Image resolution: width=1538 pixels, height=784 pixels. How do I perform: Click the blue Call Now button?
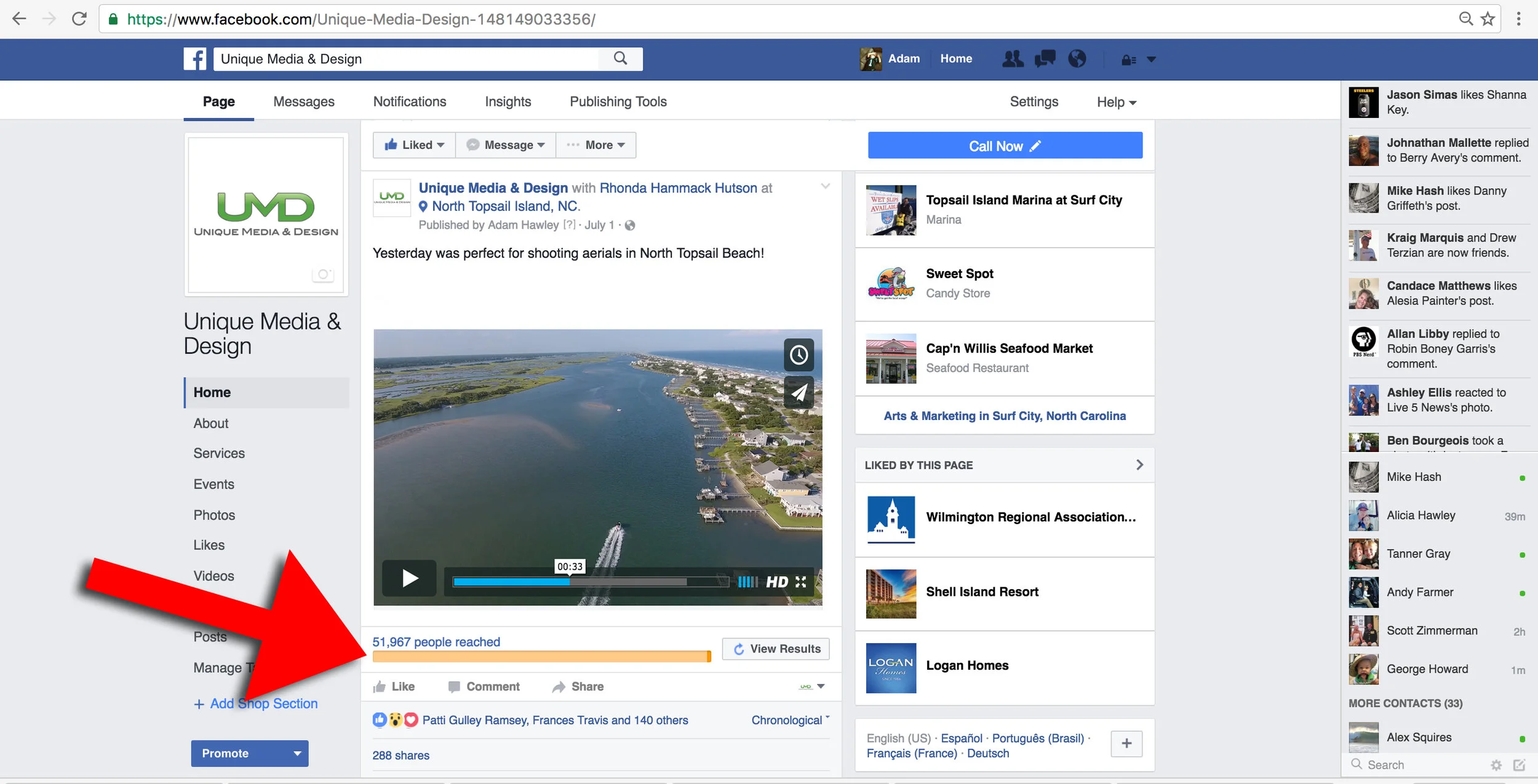click(1005, 146)
